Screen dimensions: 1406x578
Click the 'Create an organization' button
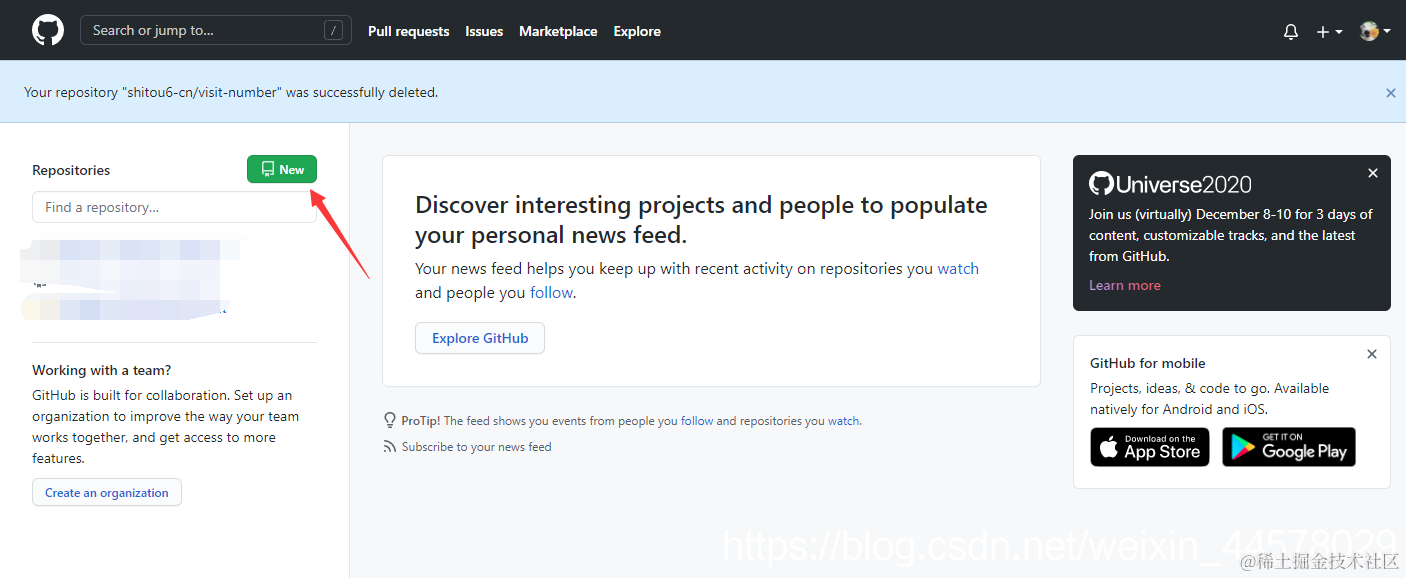[107, 492]
